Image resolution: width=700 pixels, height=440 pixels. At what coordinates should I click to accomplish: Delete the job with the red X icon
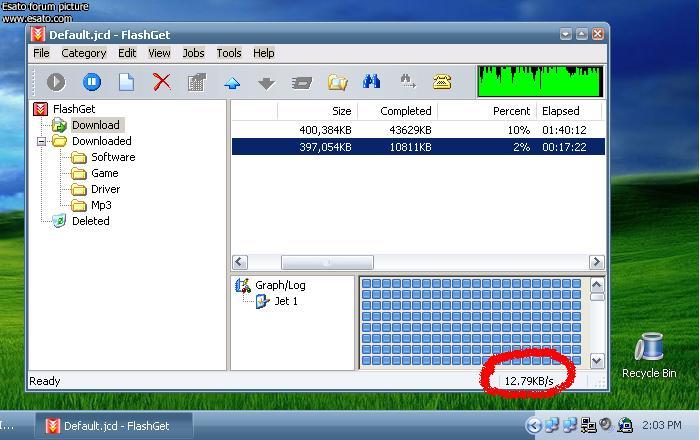[162, 82]
